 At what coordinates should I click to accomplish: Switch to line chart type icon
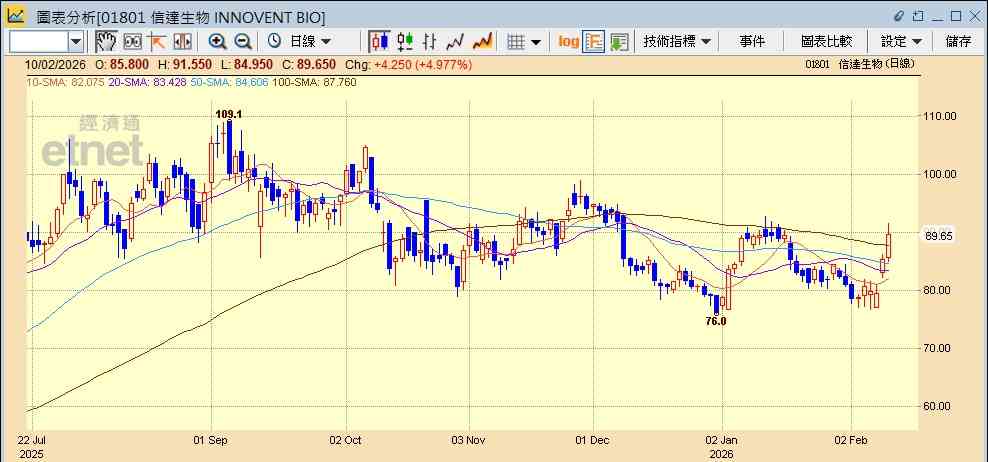pos(455,42)
